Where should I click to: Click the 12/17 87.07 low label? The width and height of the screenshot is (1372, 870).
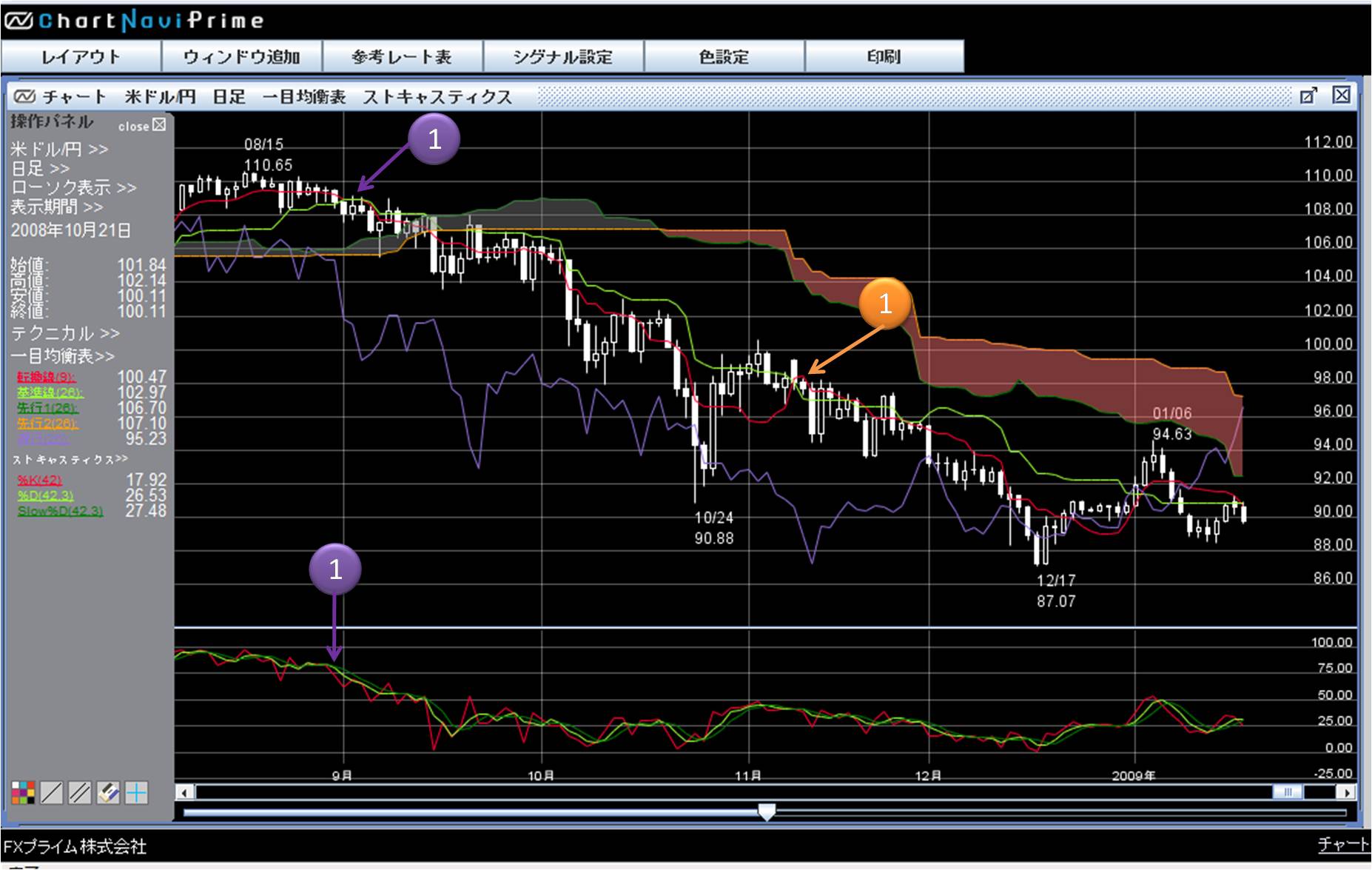point(1056,591)
